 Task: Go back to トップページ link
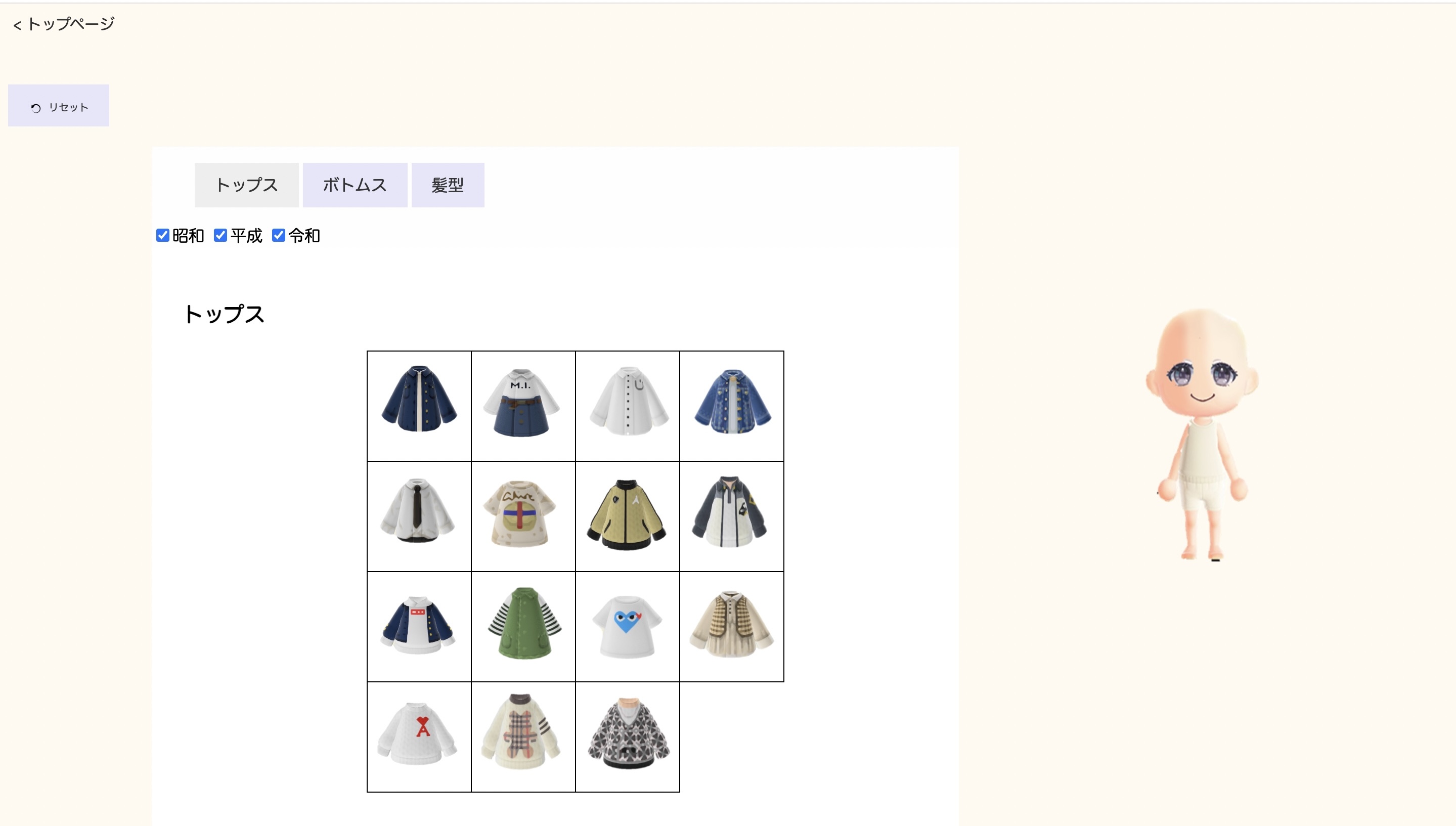click(64, 24)
